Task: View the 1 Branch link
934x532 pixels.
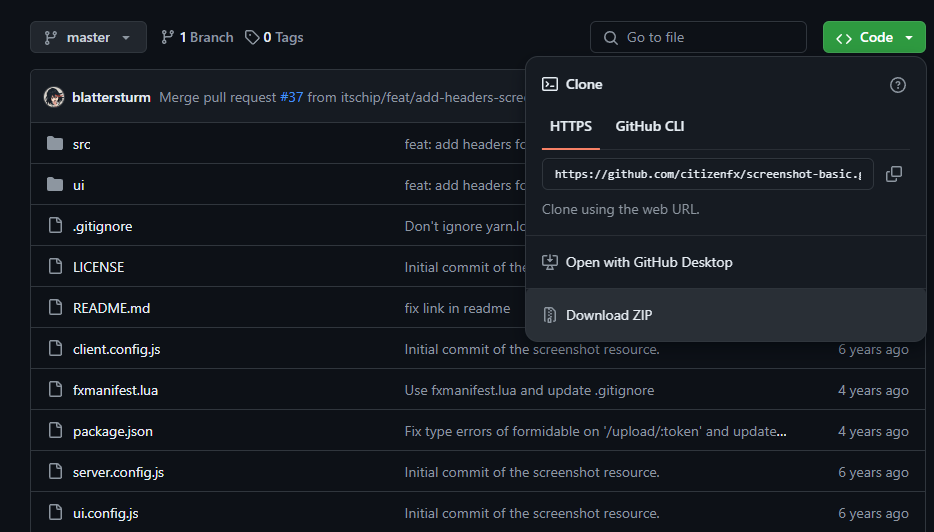Action: 197,37
